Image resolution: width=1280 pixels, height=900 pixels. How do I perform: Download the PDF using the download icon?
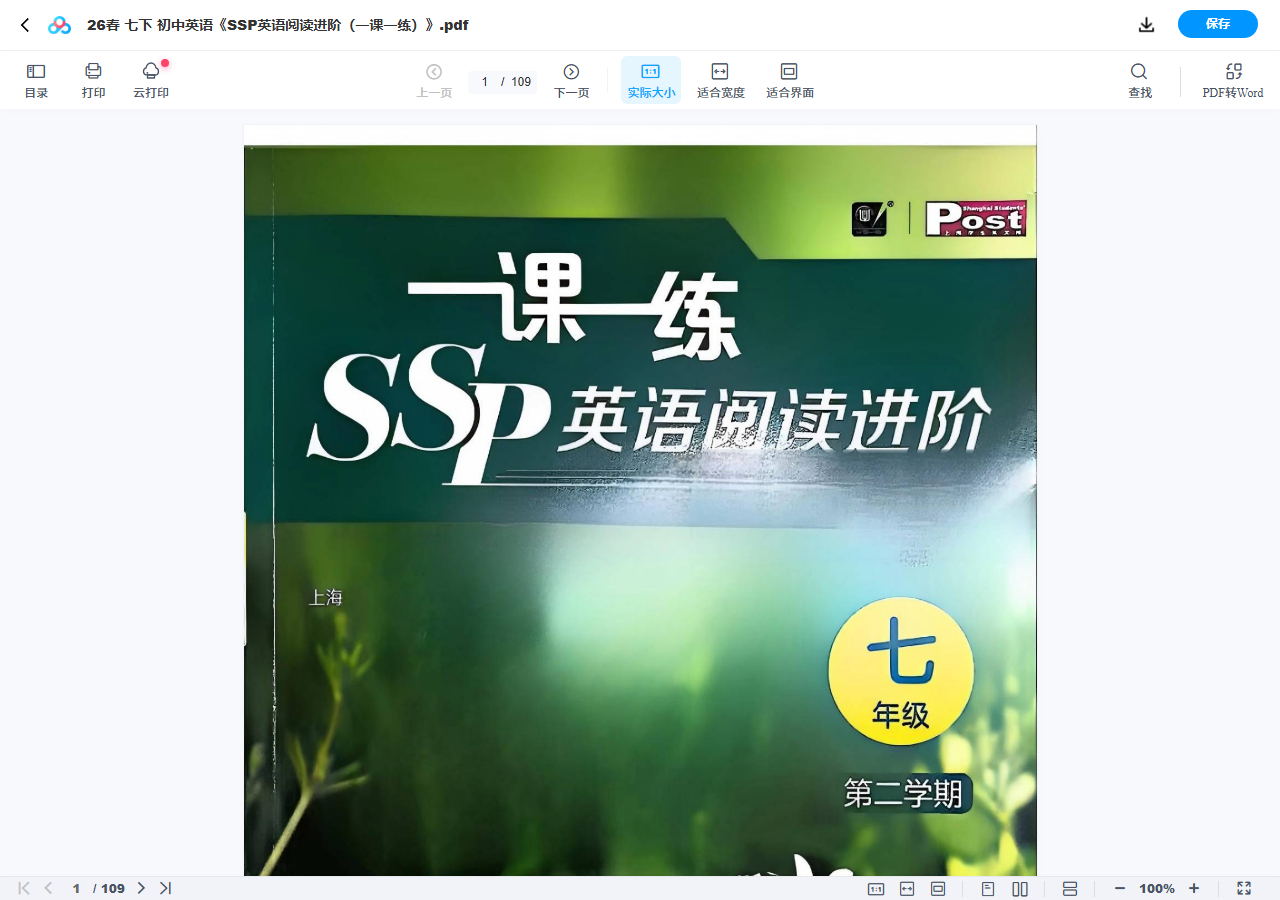click(1147, 25)
